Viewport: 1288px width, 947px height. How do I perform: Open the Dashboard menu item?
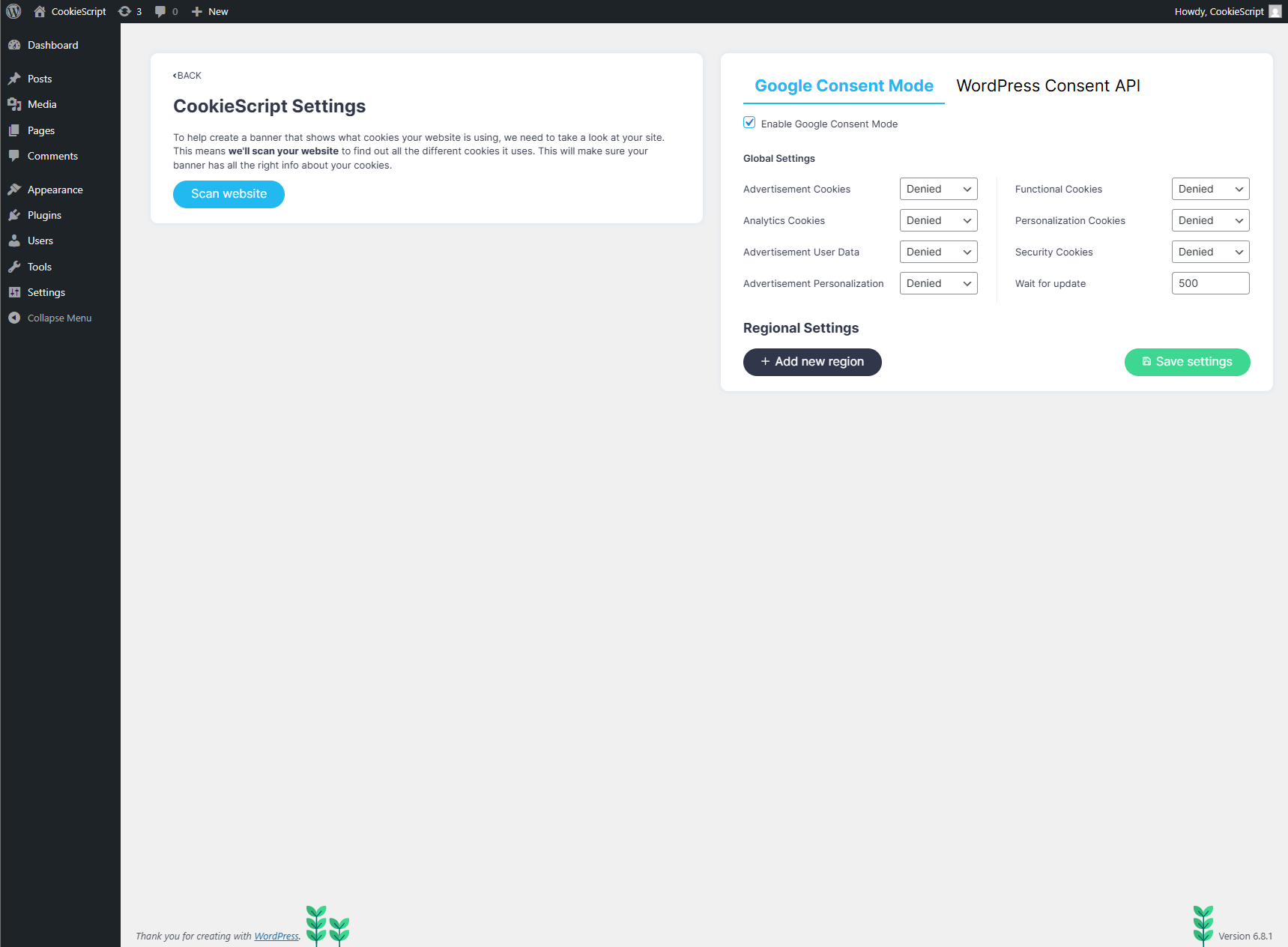point(60,45)
